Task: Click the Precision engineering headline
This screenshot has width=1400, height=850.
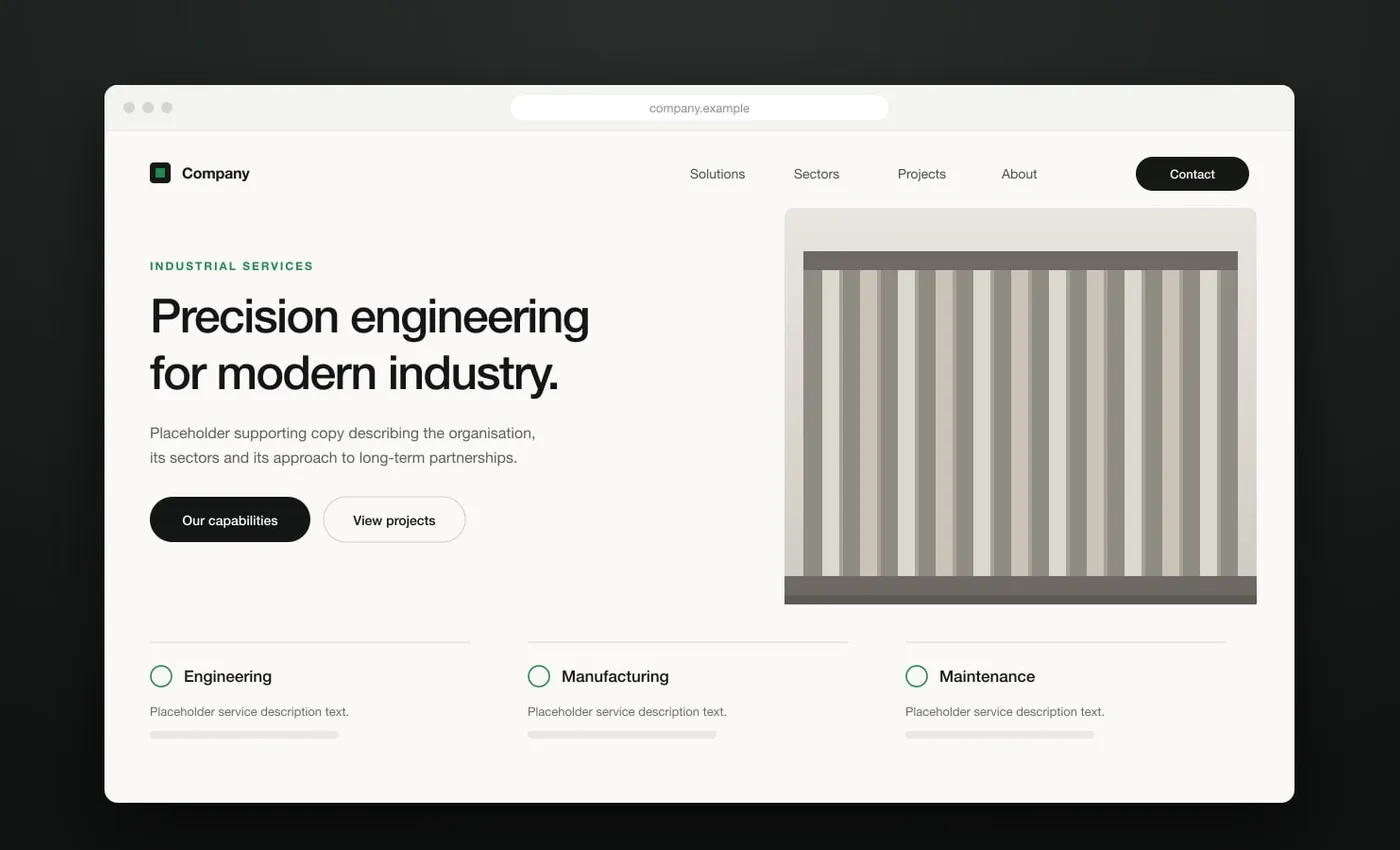Action: [x=370, y=345]
